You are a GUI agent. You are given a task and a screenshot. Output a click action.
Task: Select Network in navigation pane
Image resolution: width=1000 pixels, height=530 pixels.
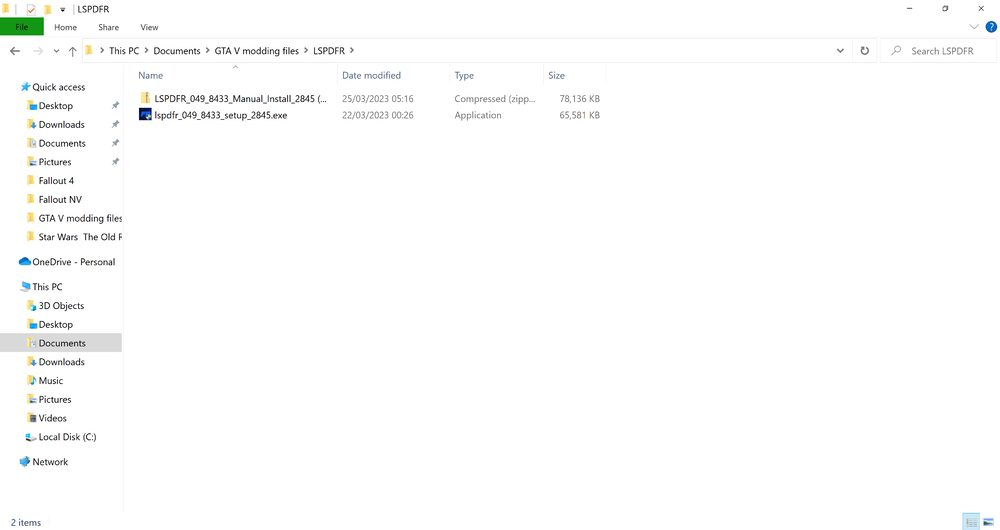[50, 462]
